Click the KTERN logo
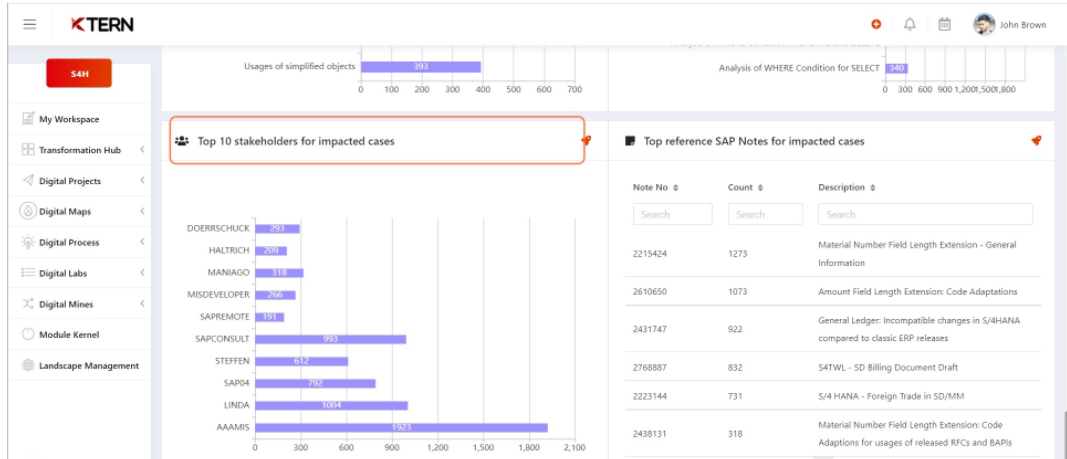 102,25
